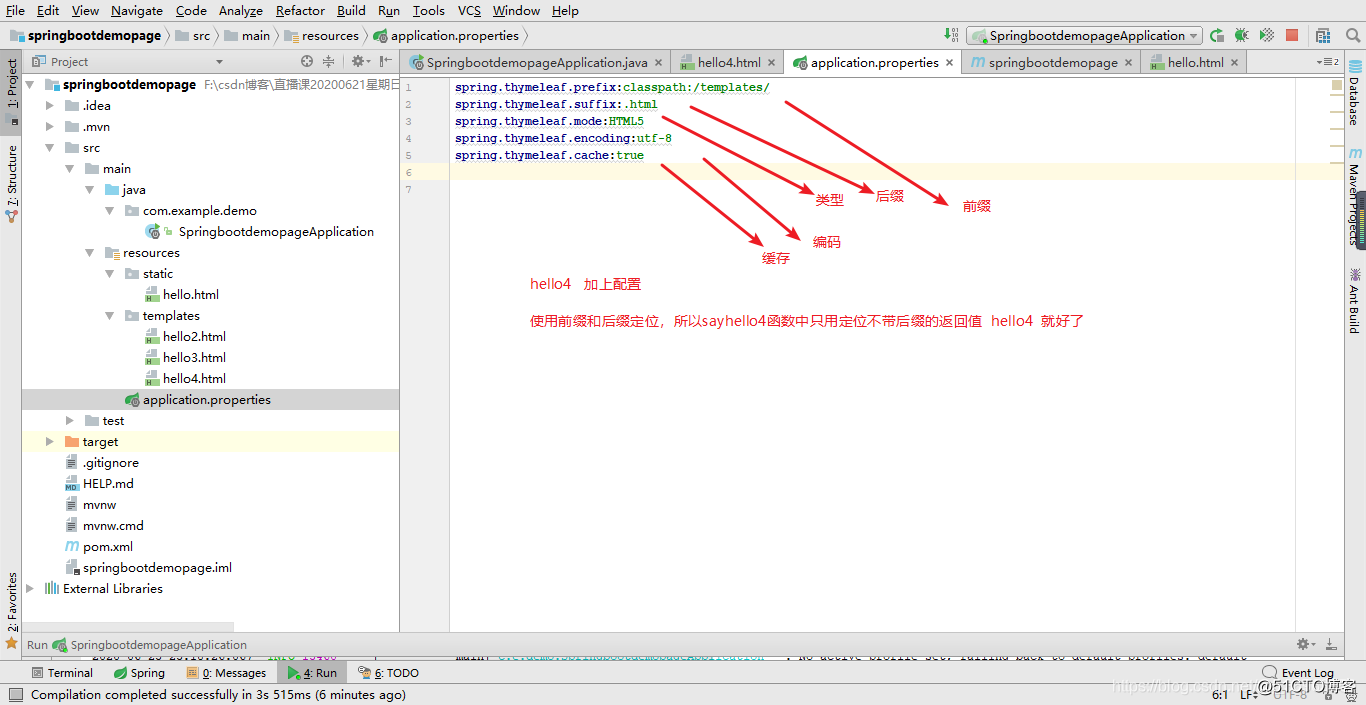Open the Refactor menu
The width and height of the screenshot is (1366, 705).
pos(300,10)
